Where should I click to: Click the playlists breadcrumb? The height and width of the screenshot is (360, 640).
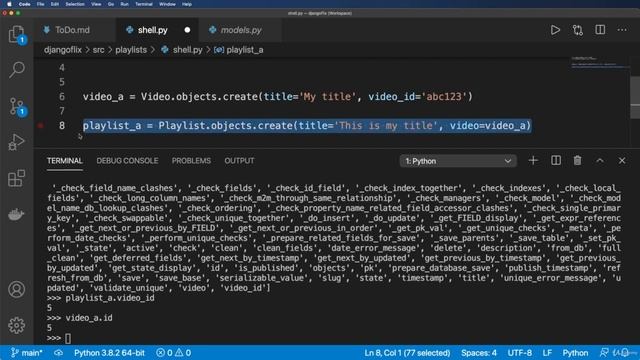(x=131, y=50)
